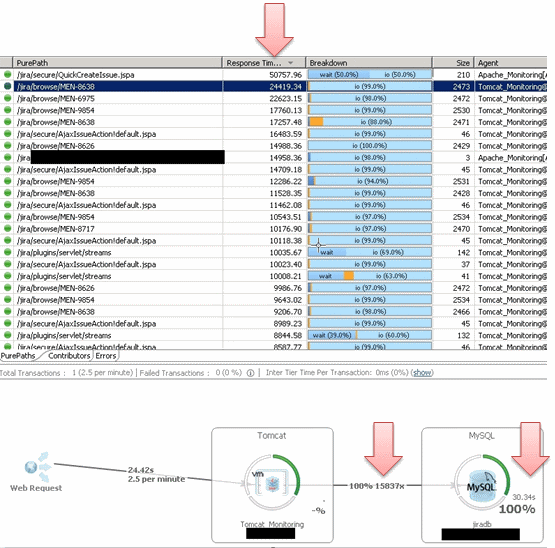
Task: Click response time value 24419.34
Action: (285, 86)
